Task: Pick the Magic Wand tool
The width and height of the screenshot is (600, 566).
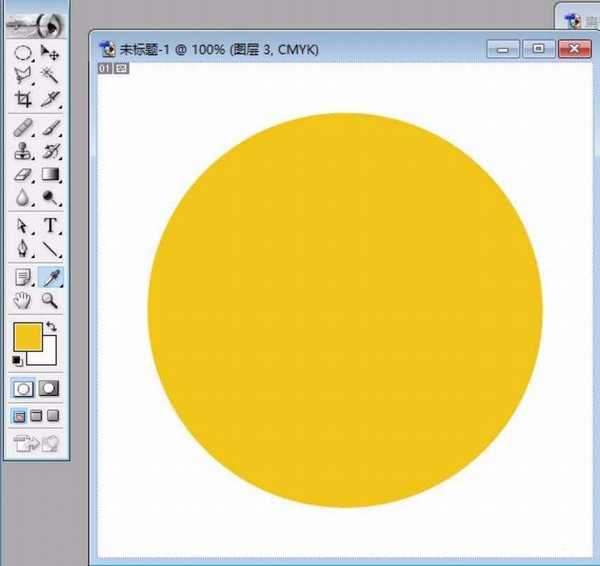Action: point(48,75)
